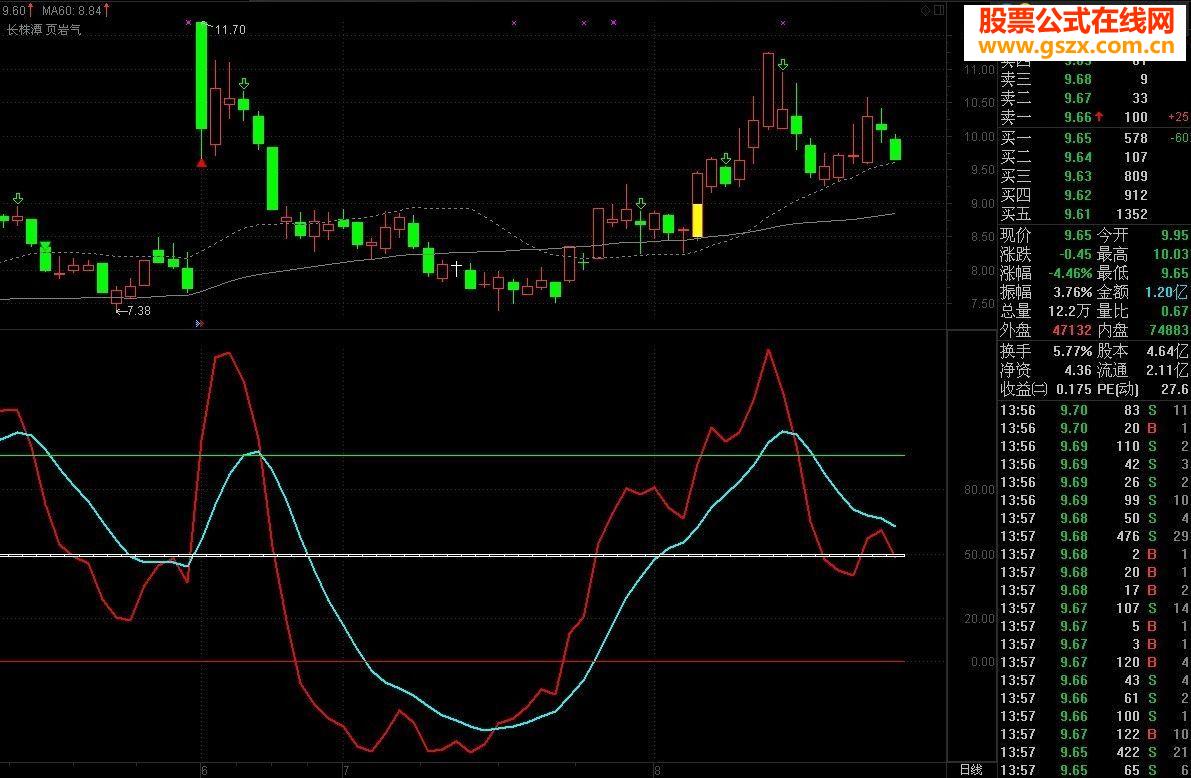Select the 卖三 row priced 9.68
The height and width of the screenshot is (778, 1191).
click(x=1094, y=79)
